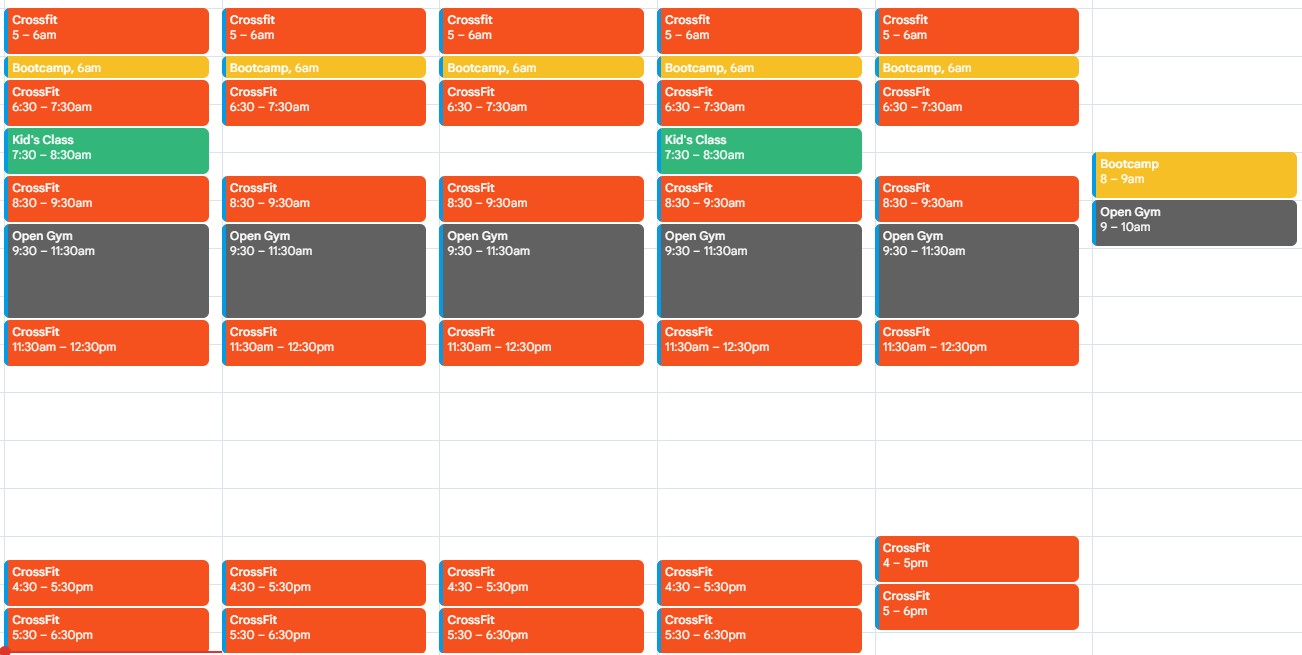Open Kid's Class 7:30 event in first column
The height and width of the screenshot is (655, 1302).
coord(107,151)
